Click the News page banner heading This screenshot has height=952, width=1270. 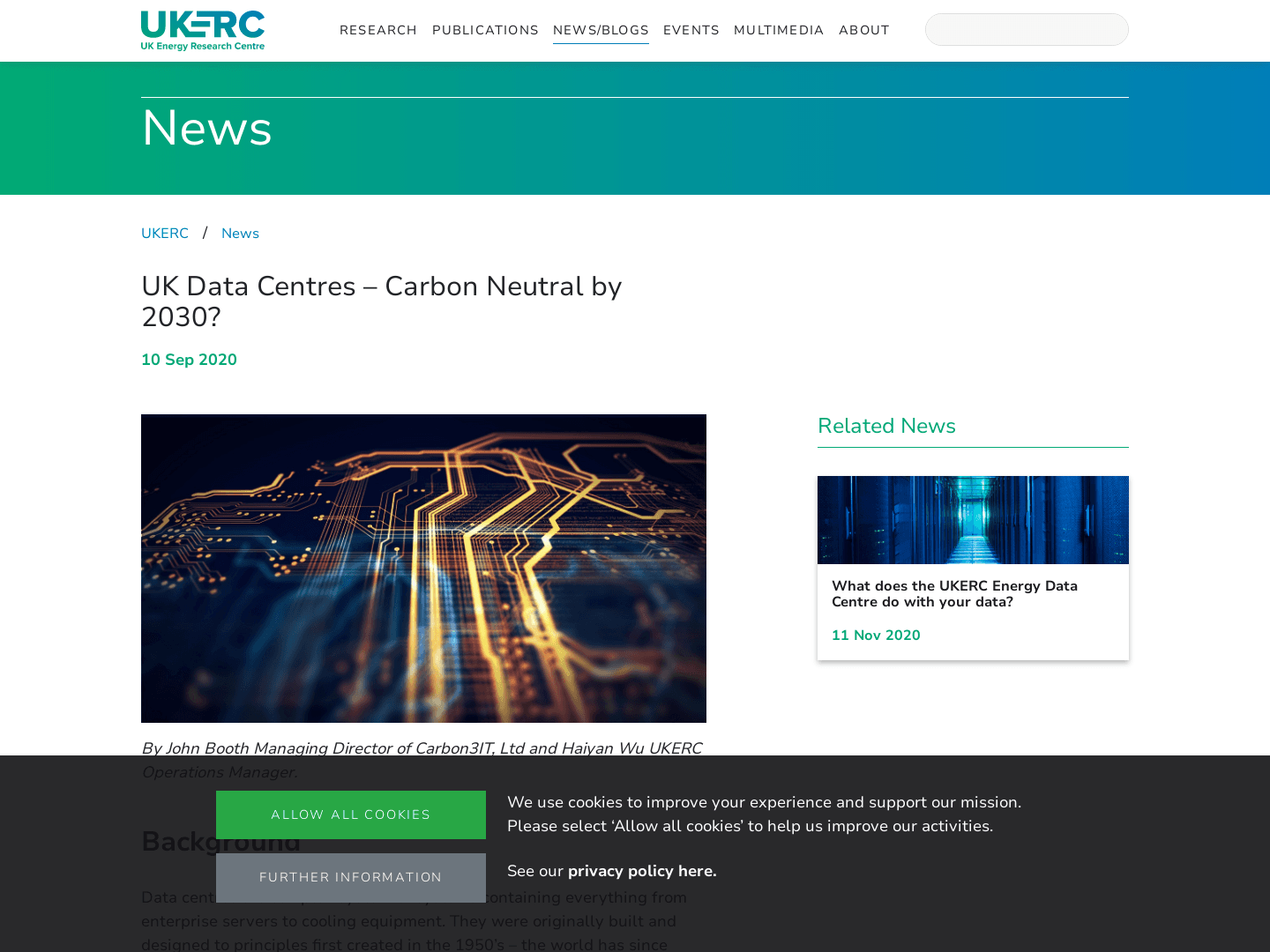point(206,129)
